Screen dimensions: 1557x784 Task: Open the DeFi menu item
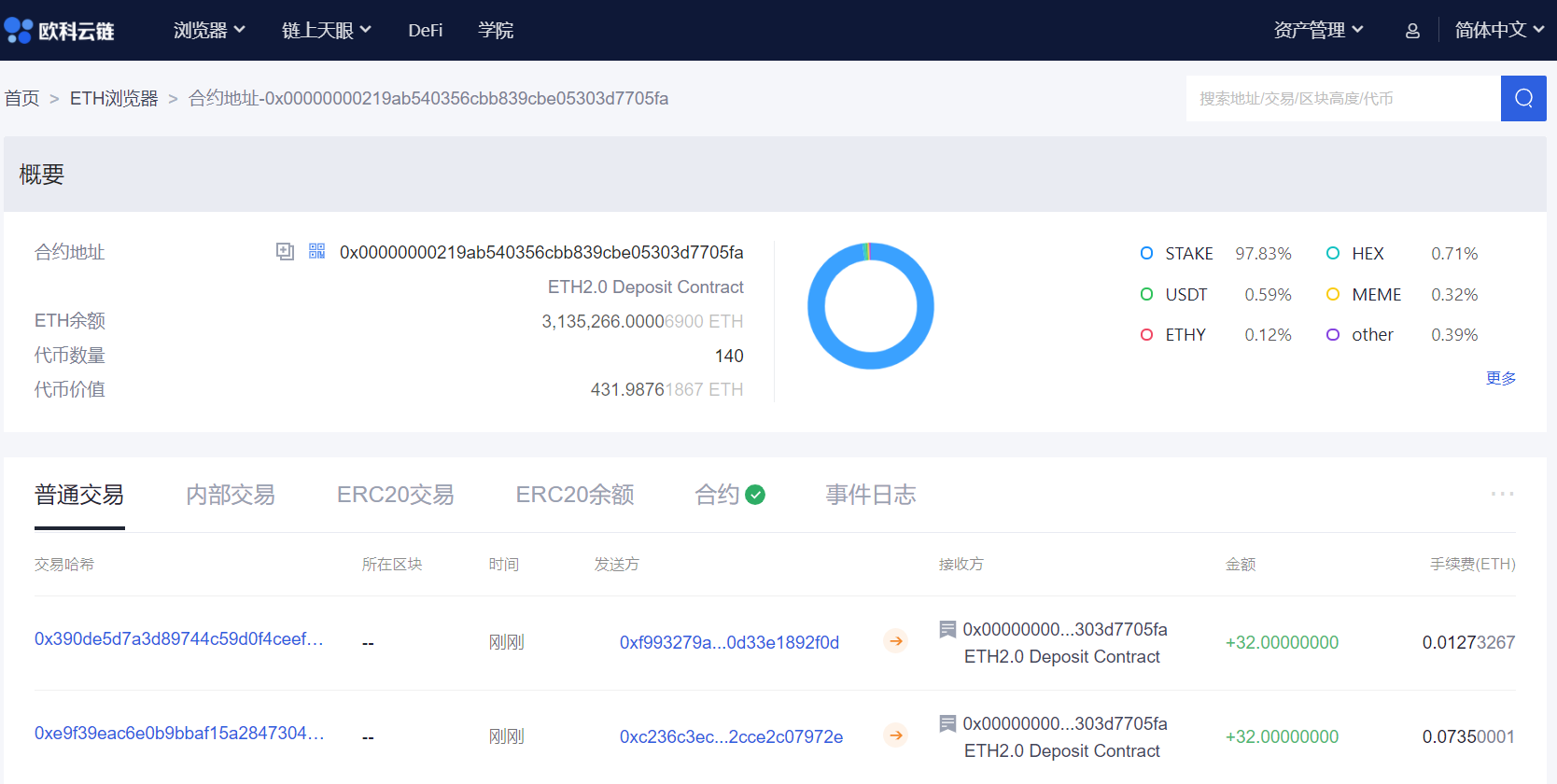[426, 31]
